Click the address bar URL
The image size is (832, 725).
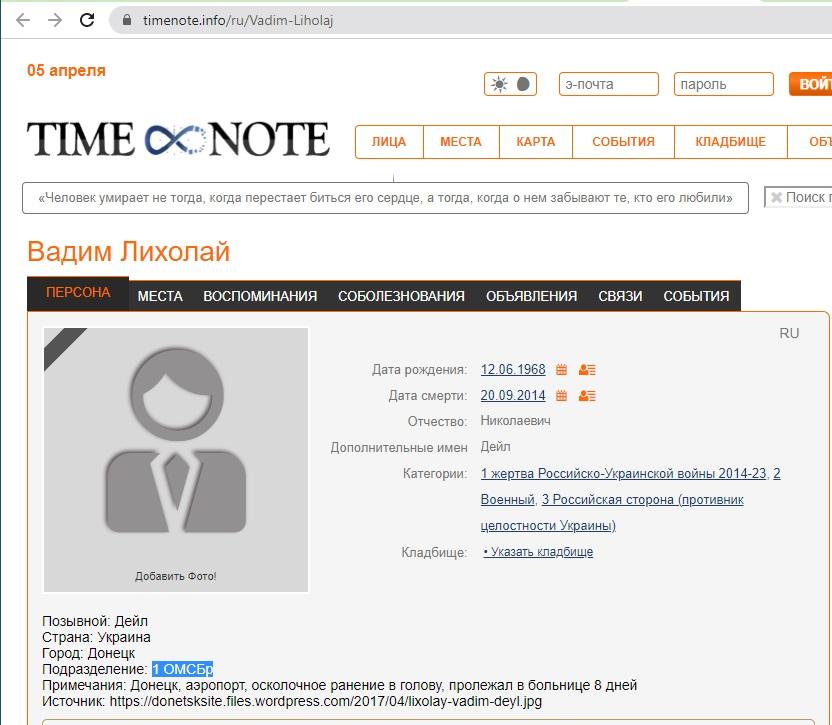[238, 20]
